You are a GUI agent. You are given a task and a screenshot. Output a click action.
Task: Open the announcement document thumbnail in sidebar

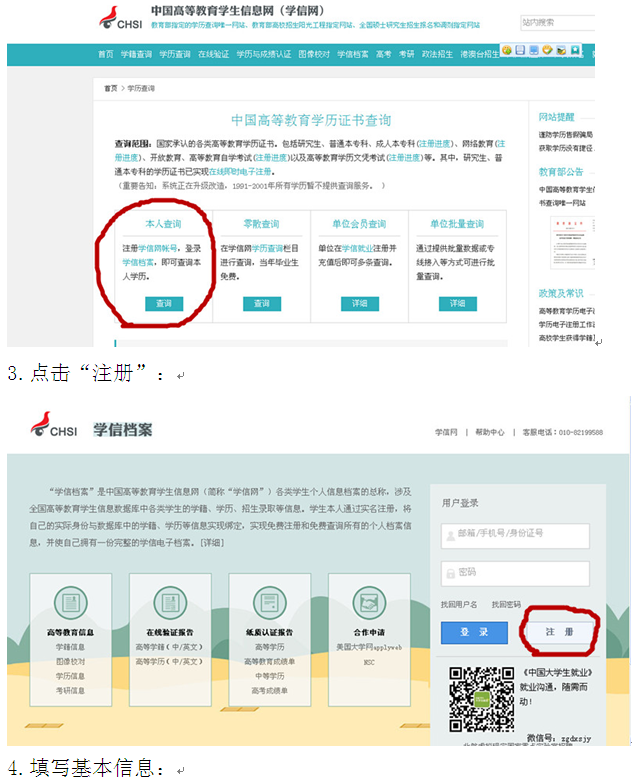click(x=572, y=243)
